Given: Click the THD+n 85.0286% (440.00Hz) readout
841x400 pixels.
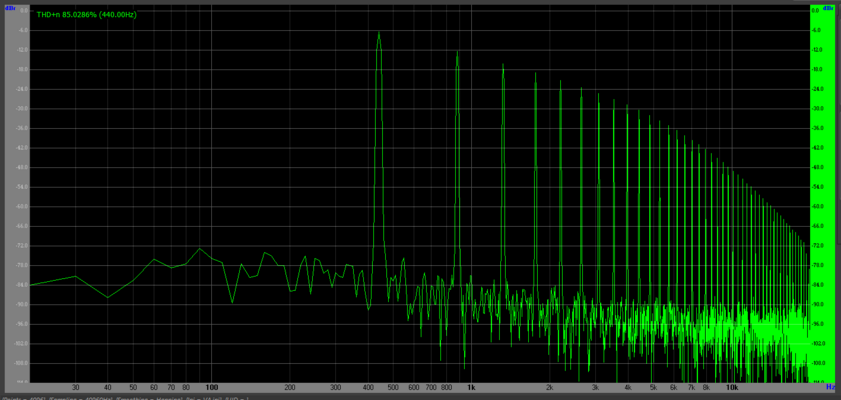Looking at the screenshot, I should click(86, 15).
